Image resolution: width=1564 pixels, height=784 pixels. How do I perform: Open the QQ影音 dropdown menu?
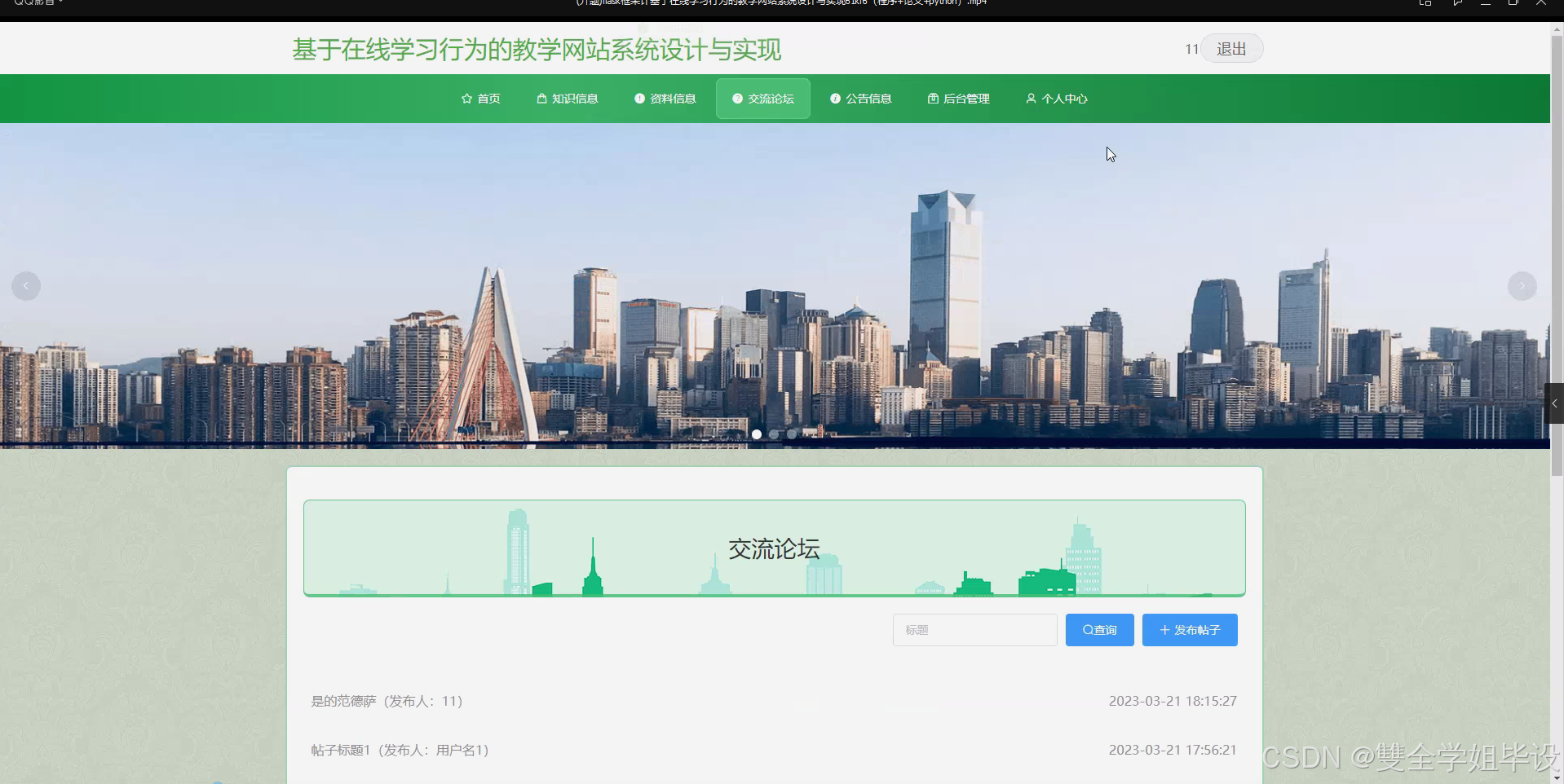coord(37,3)
